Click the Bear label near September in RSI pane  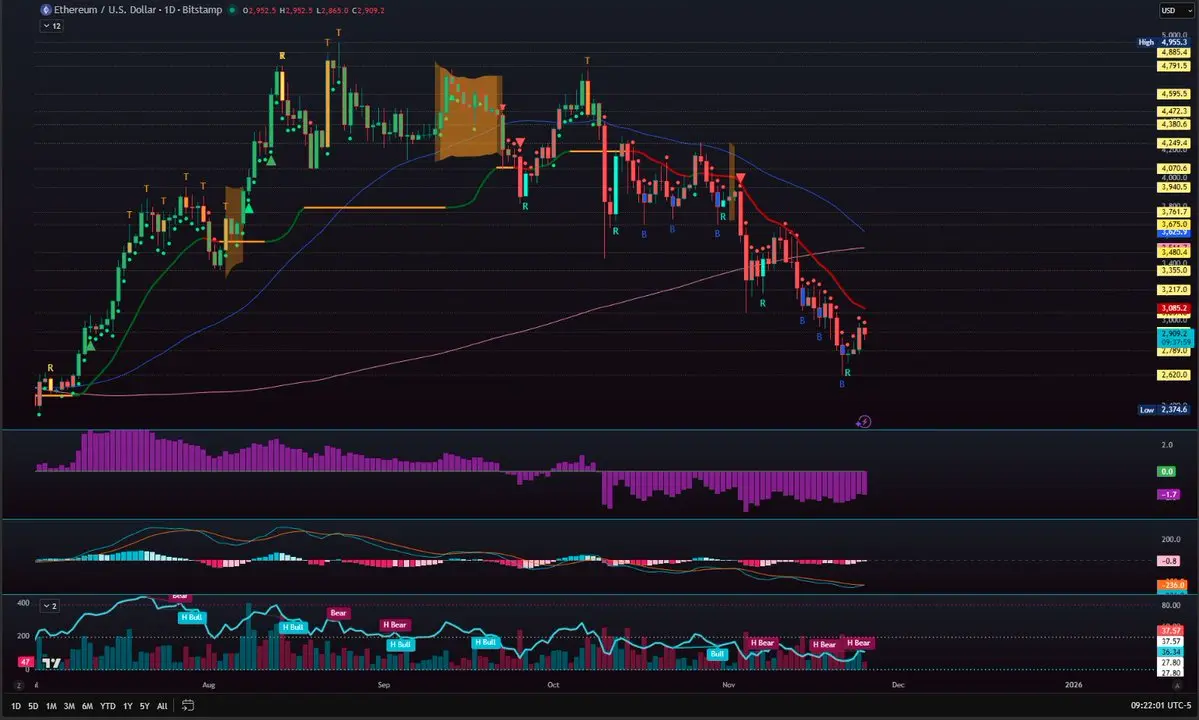coord(338,612)
